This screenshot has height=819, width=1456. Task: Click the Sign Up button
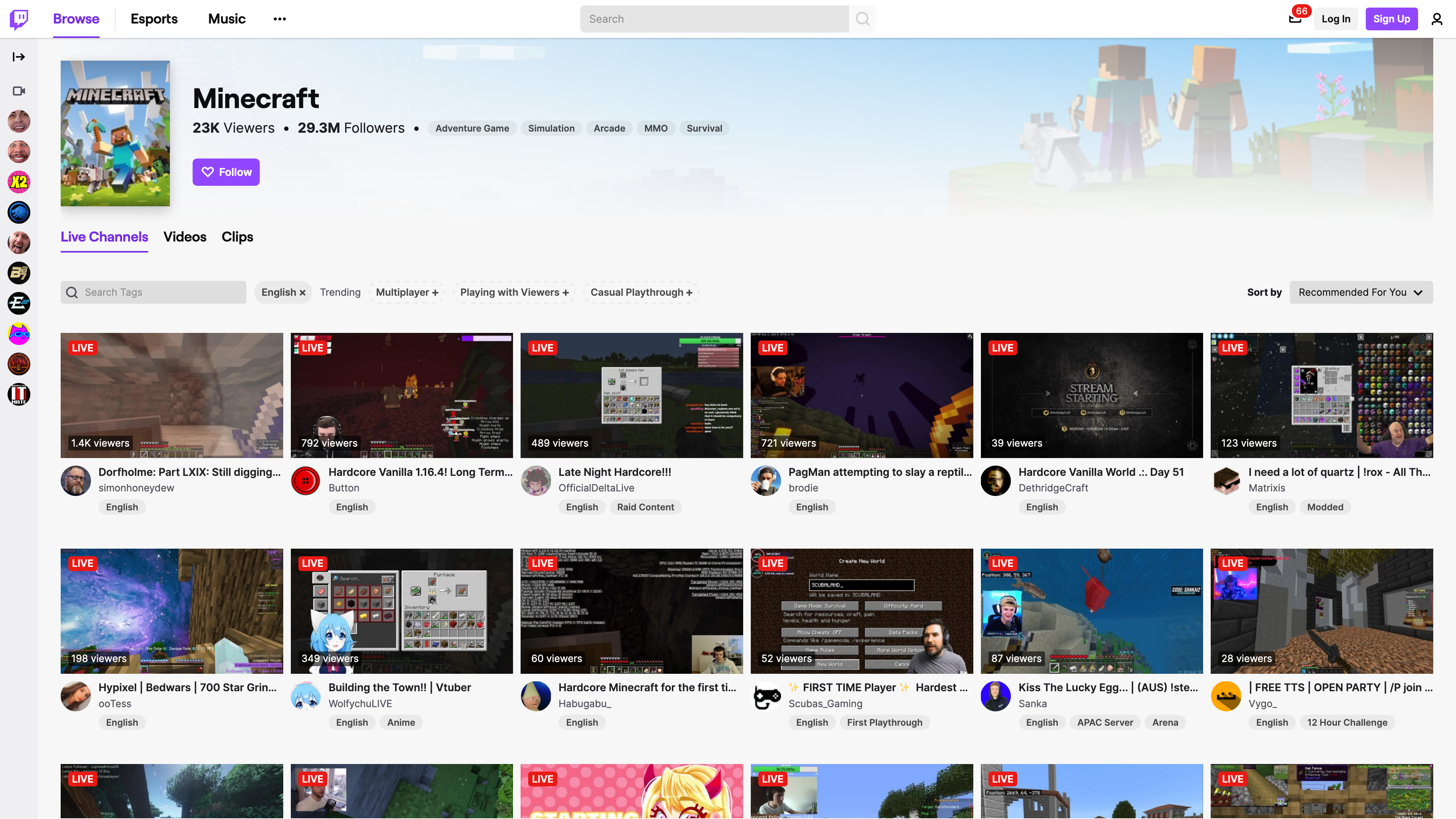coord(1391,19)
